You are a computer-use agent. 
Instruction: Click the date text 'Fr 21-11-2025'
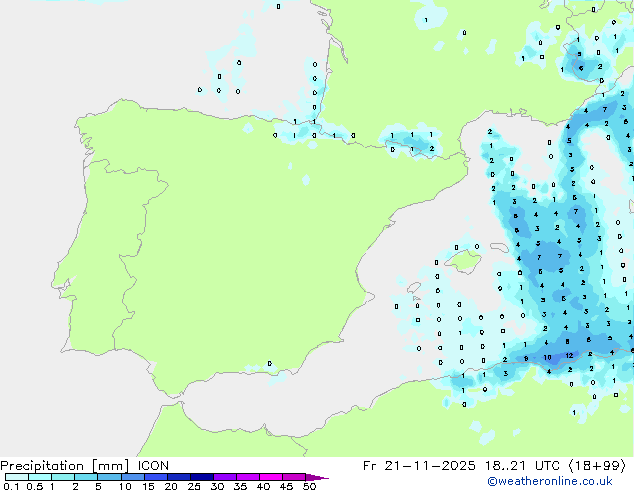419,466
